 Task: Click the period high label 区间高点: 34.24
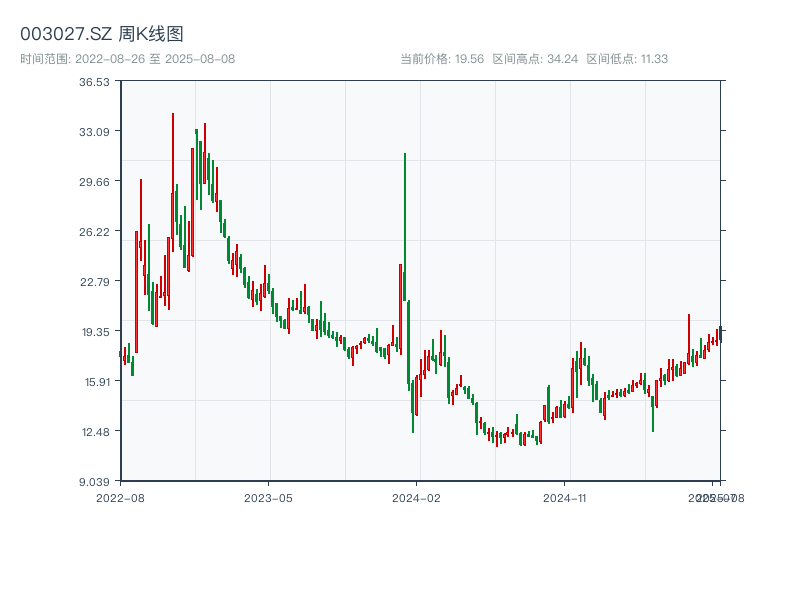click(x=535, y=59)
